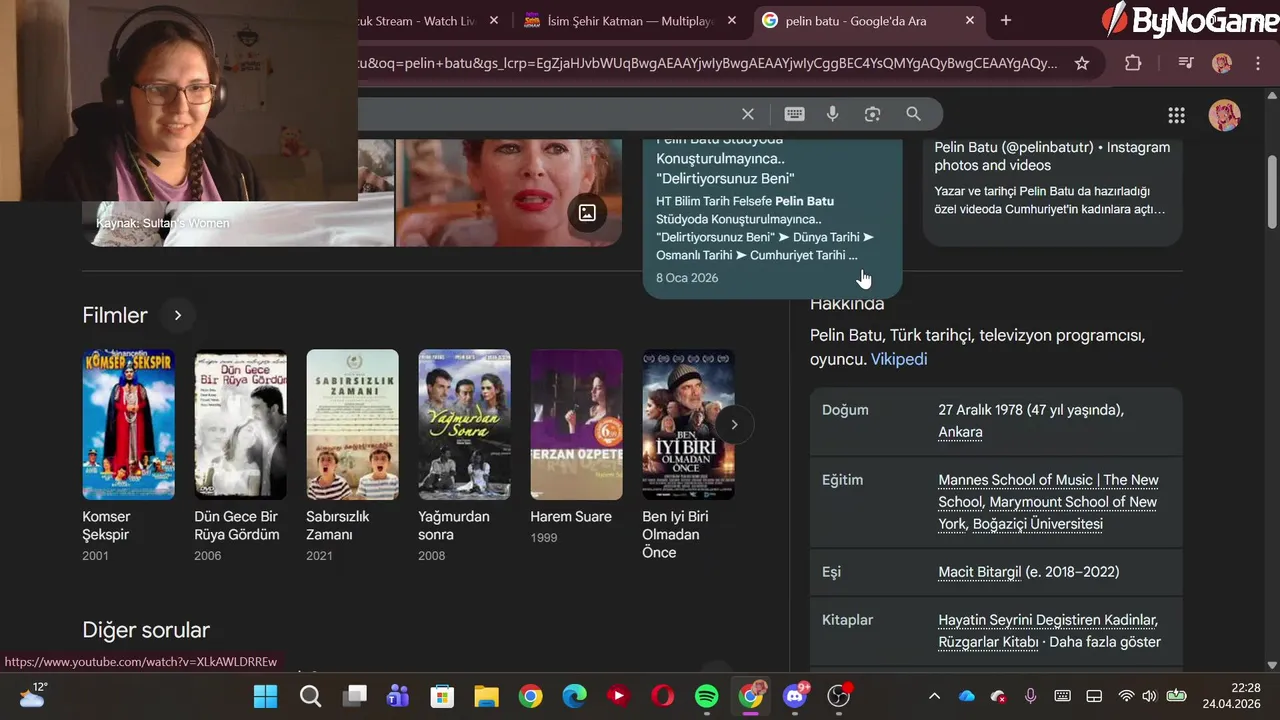The height and width of the screenshot is (720, 1280).
Task: Open a new browser tab
Action: pos(1006,20)
